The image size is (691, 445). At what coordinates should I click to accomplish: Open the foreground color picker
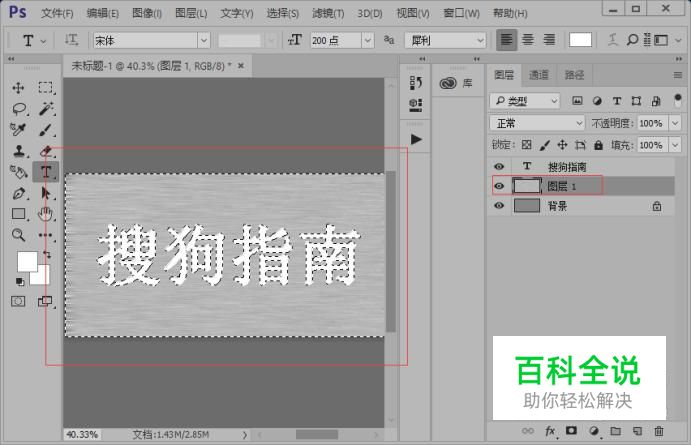pyautogui.click(x=27, y=261)
